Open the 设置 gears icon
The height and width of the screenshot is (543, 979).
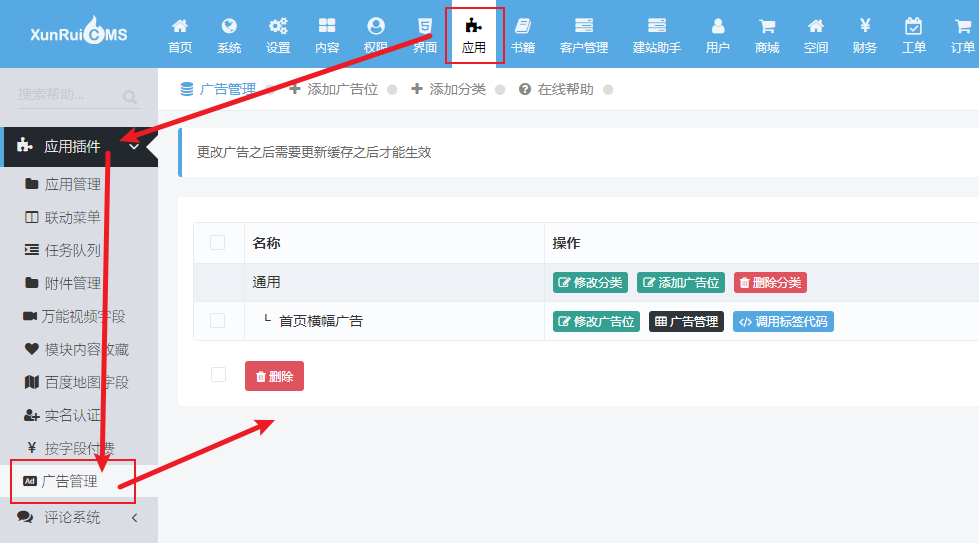point(278,26)
